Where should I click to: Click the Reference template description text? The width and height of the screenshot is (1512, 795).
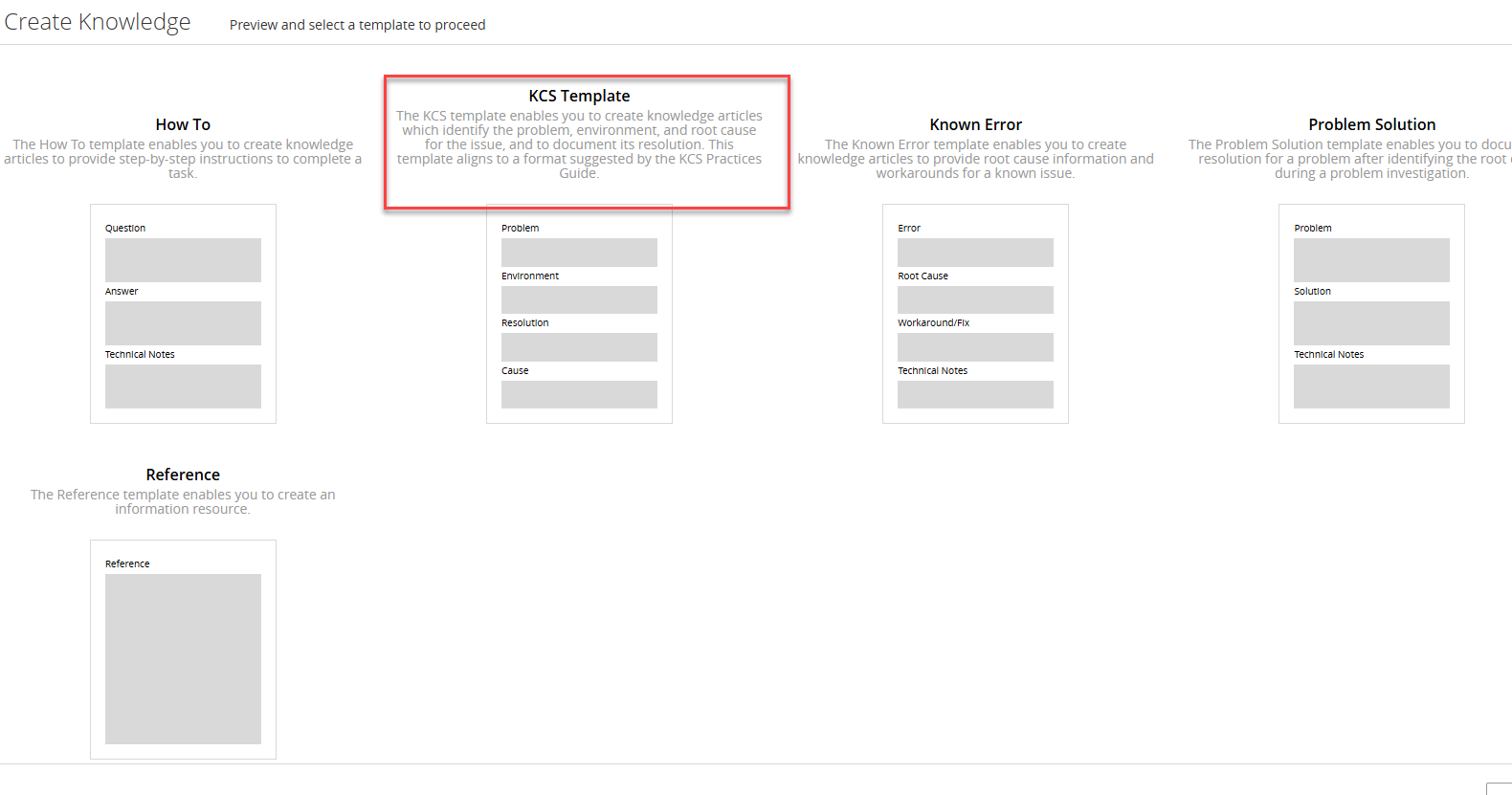183,501
